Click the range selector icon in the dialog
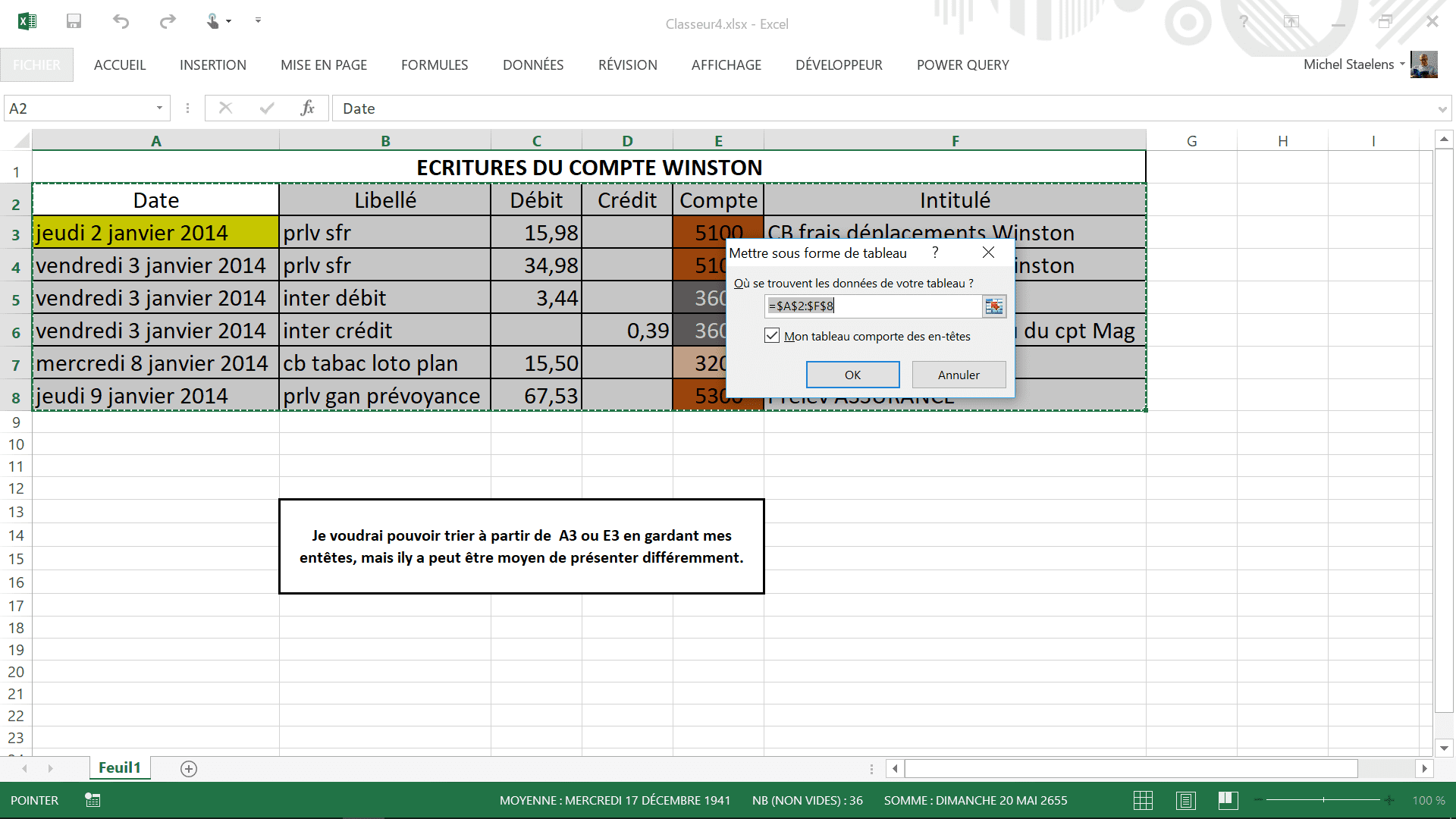1456x819 pixels. [x=993, y=306]
